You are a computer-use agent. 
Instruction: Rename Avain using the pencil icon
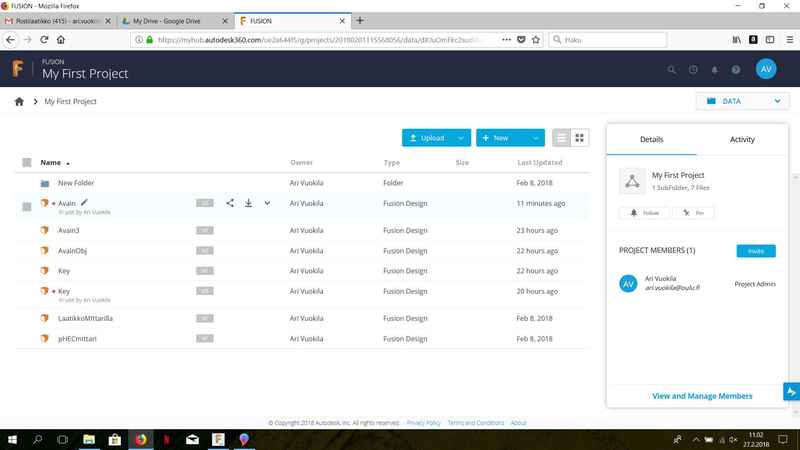[x=84, y=202]
